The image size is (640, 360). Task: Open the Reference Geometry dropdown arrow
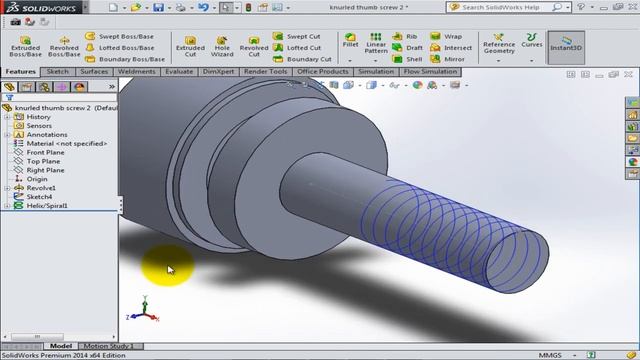(x=498, y=60)
